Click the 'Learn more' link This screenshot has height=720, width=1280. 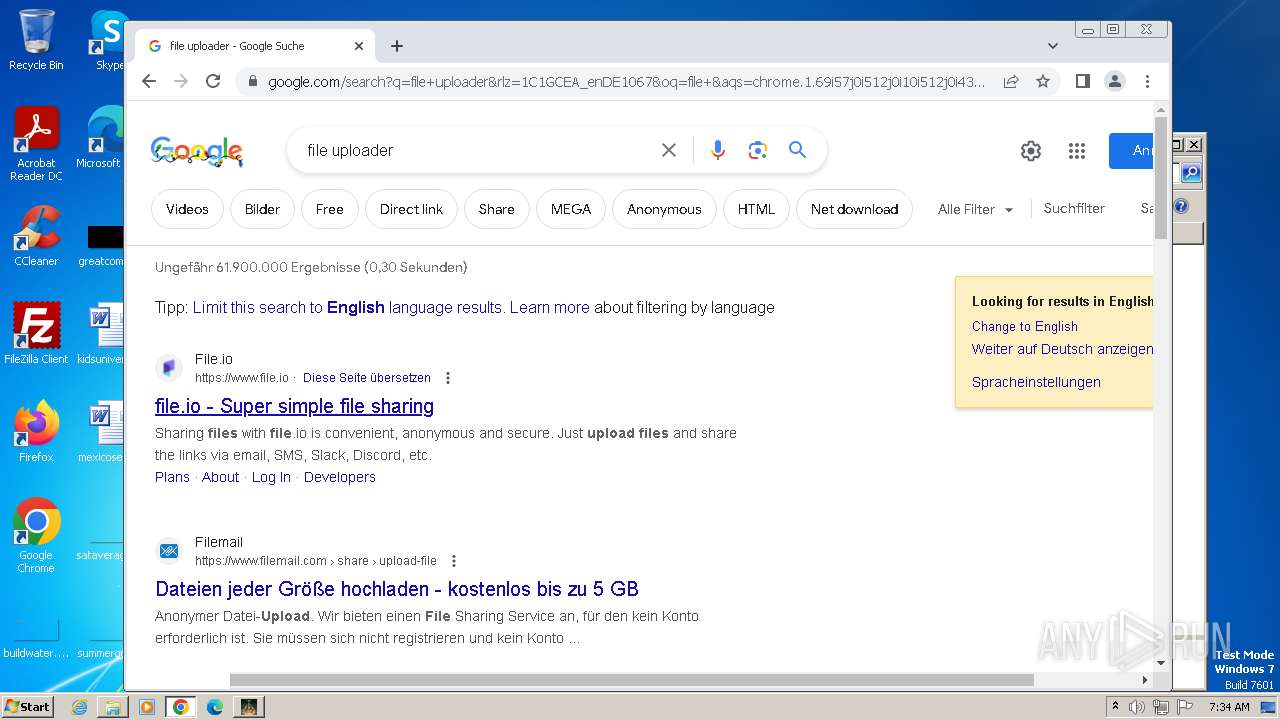(x=550, y=308)
